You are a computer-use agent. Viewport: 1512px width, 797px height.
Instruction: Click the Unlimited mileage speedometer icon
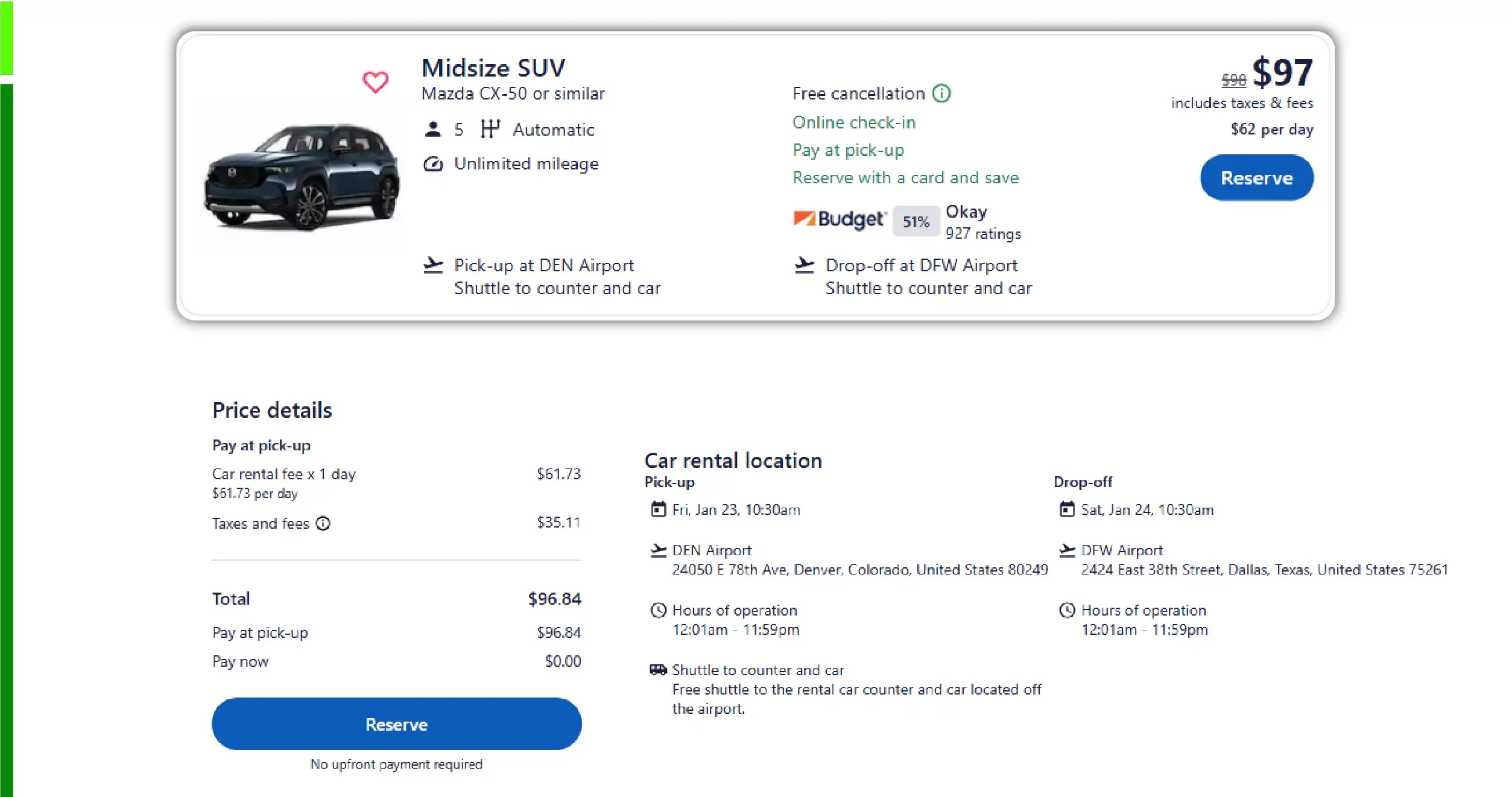coord(432,163)
